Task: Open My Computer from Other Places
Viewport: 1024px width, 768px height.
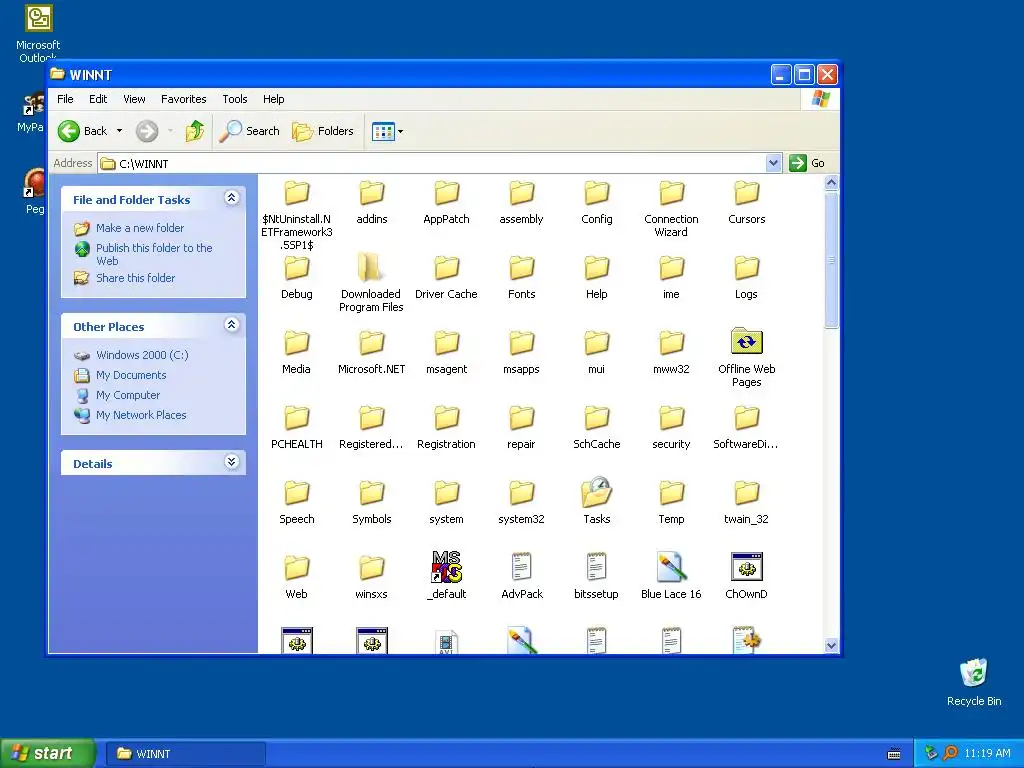Action: [x=127, y=396]
